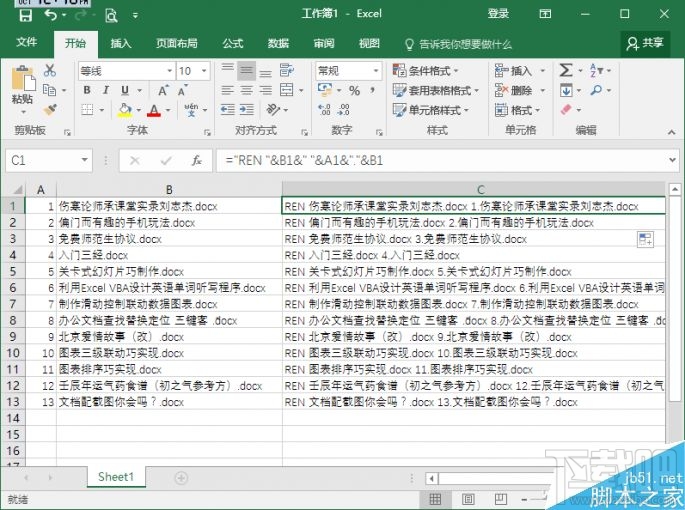This screenshot has height=510, width=685.
Task: Open the 常规 number format dropdown
Action: click(x=376, y=71)
